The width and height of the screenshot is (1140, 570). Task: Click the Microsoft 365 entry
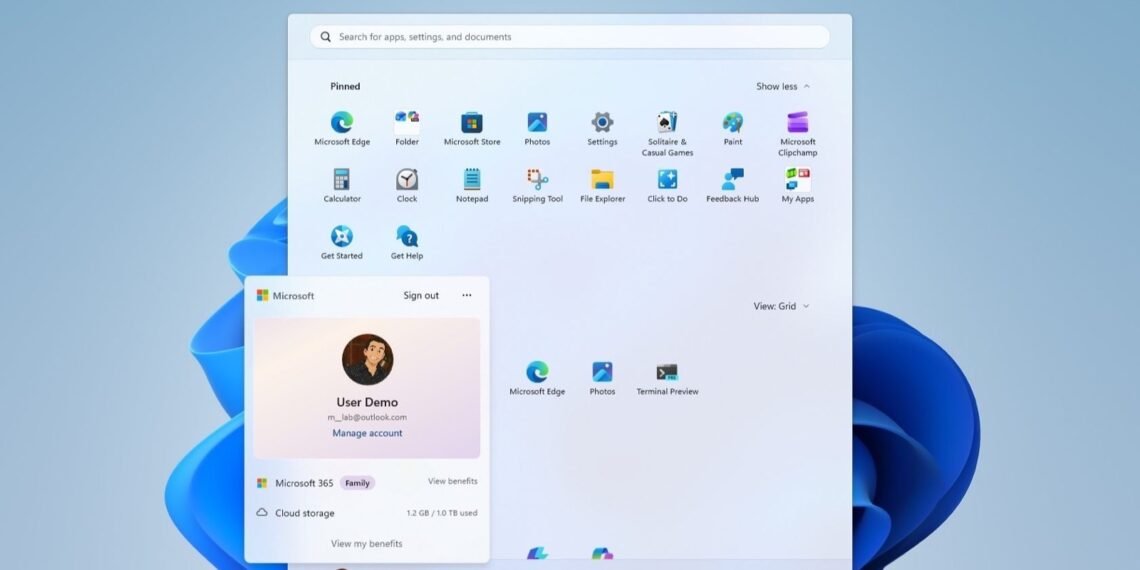point(304,483)
